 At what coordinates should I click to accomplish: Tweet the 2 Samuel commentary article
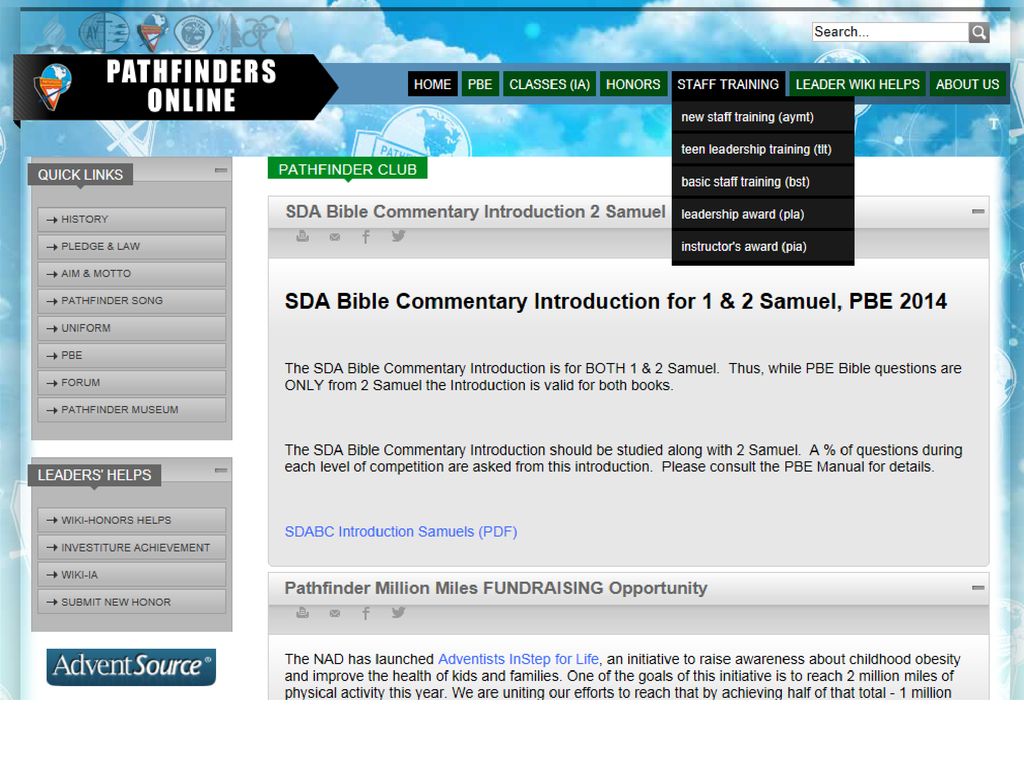point(398,236)
